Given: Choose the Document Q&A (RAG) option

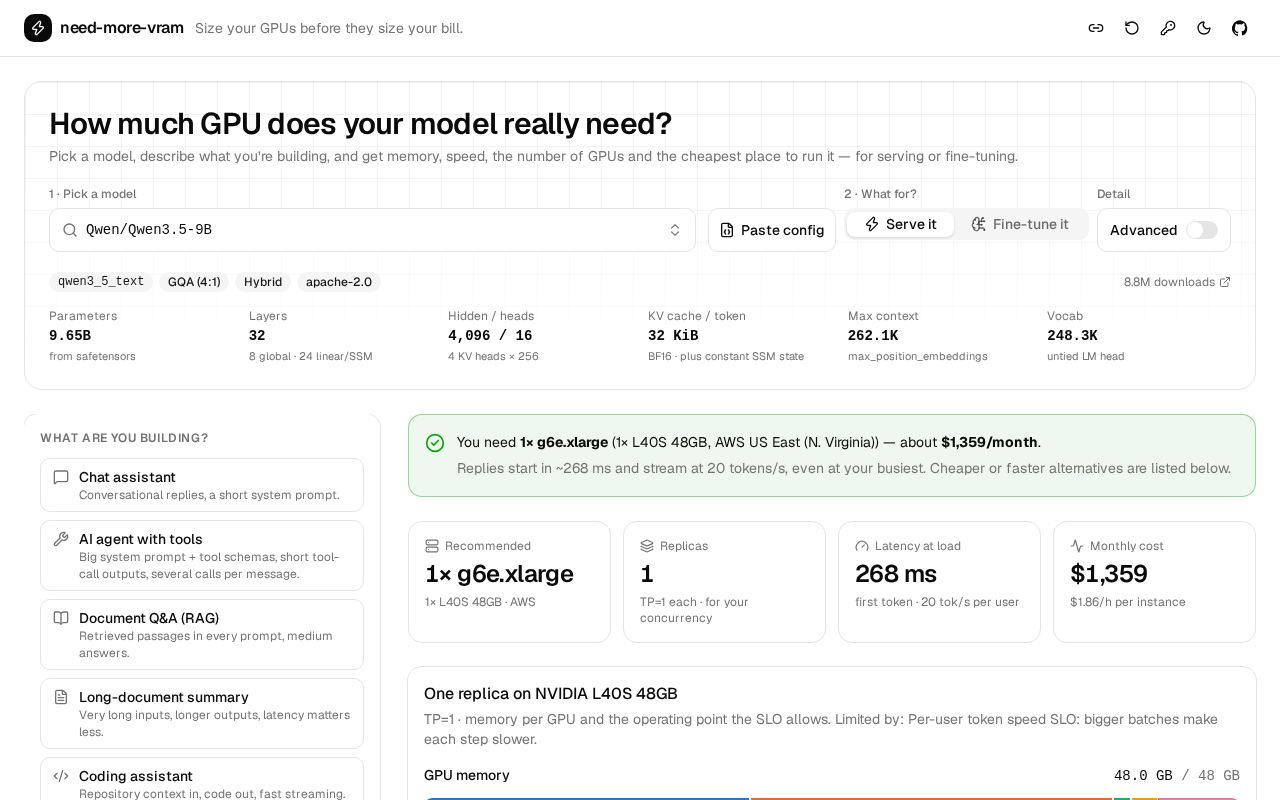Looking at the screenshot, I should click(x=202, y=634).
